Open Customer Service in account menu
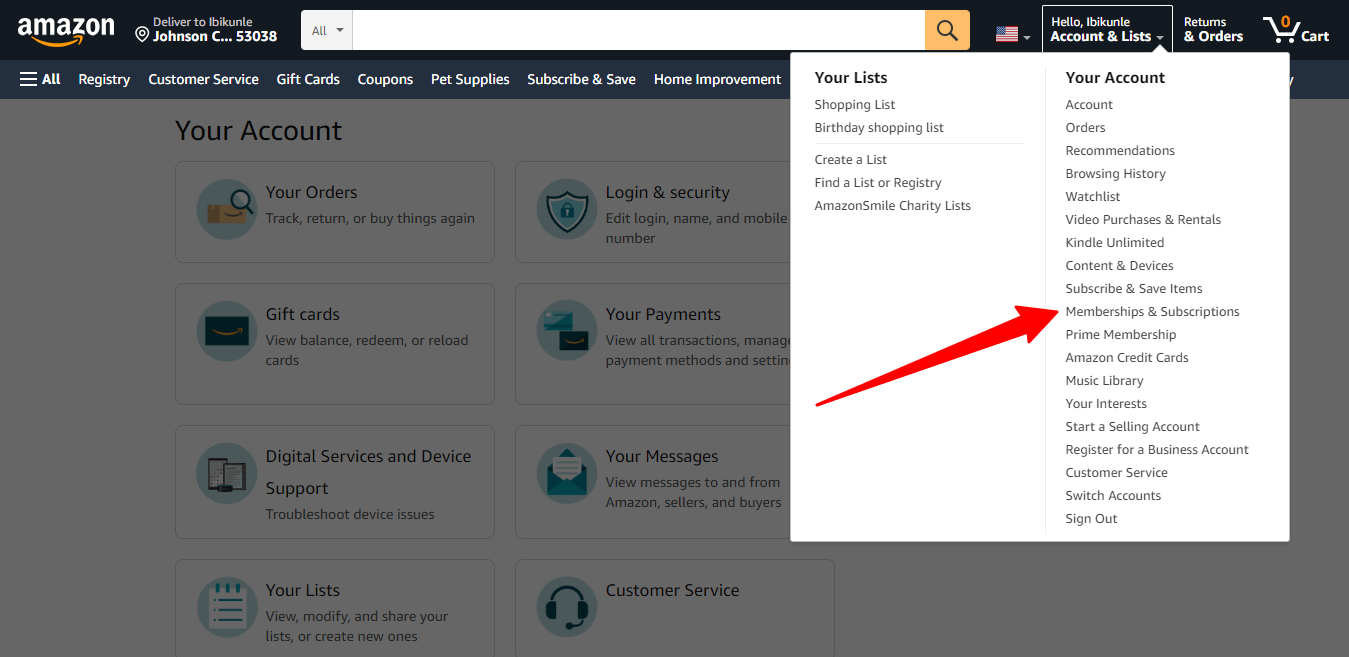Screen dimensions: 1349x657 click(1116, 473)
